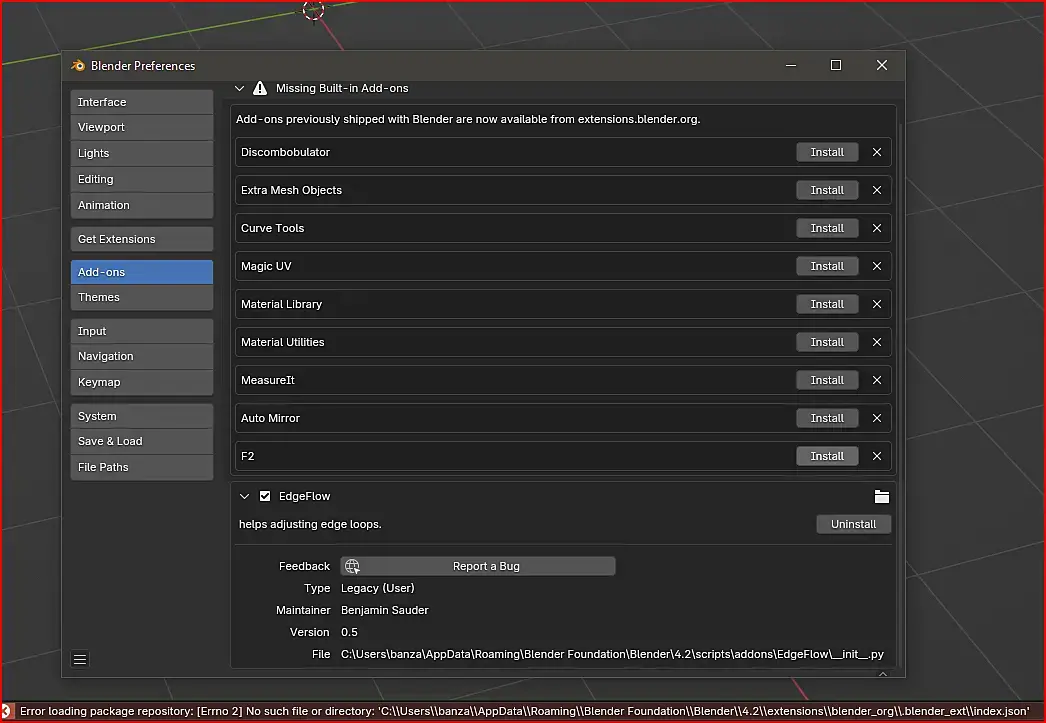Click Report a Bug button

[478, 566]
